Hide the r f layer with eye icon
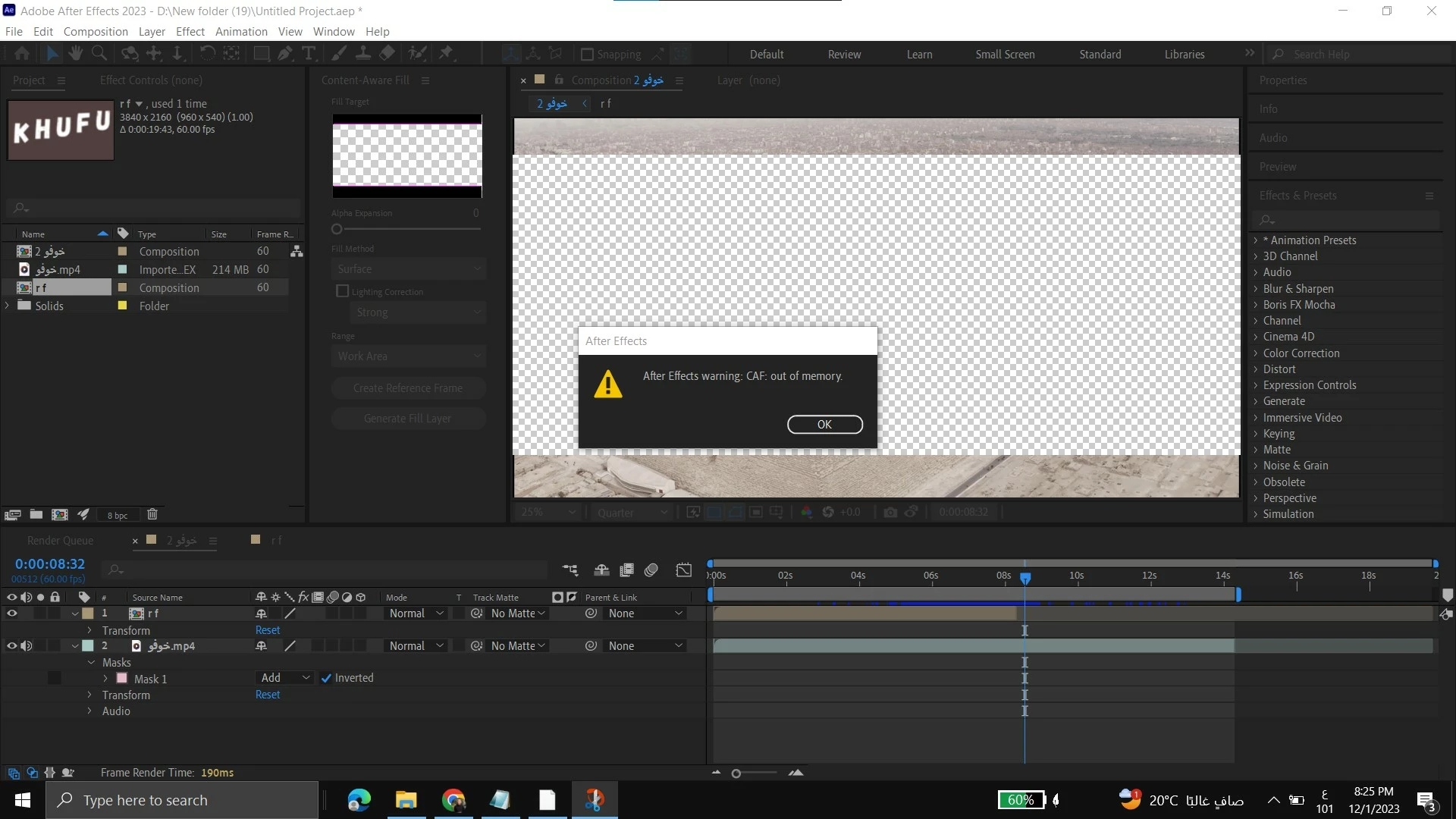Image resolution: width=1456 pixels, height=819 pixels. [11, 613]
